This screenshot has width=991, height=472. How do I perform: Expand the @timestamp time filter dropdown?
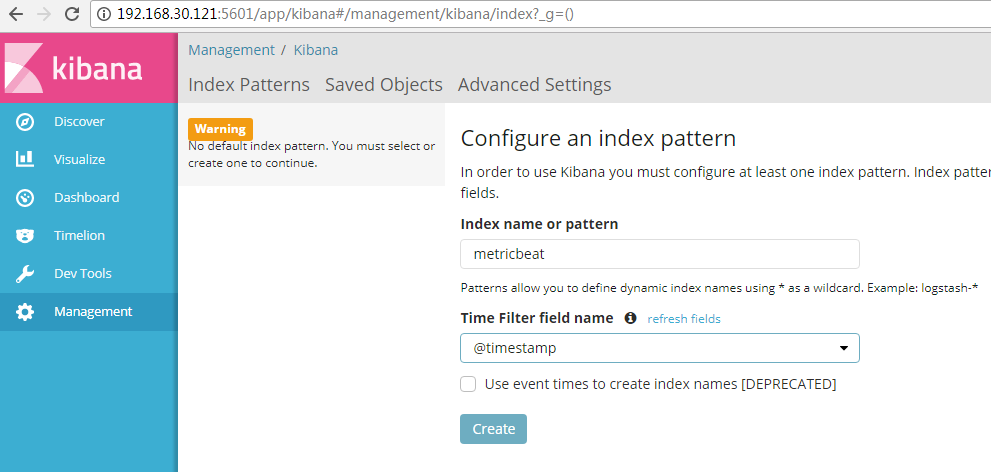click(x=660, y=348)
